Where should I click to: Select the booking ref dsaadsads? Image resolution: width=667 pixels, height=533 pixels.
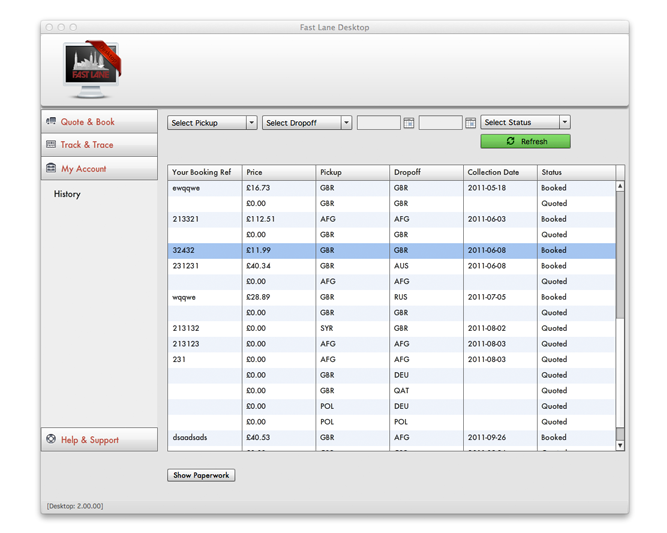point(190,437)
